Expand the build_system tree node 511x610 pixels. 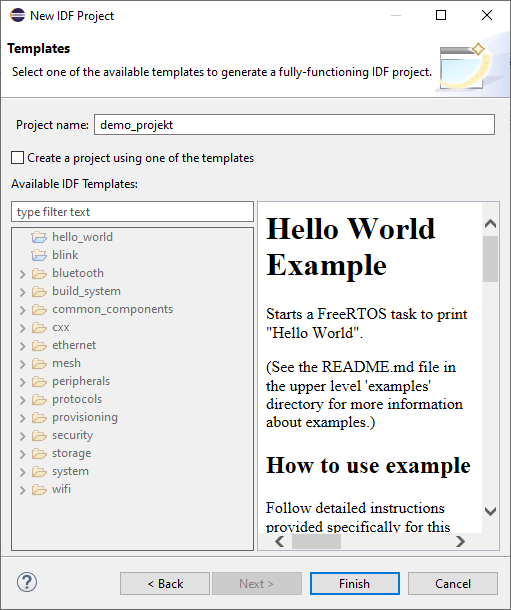pos(23,292)
